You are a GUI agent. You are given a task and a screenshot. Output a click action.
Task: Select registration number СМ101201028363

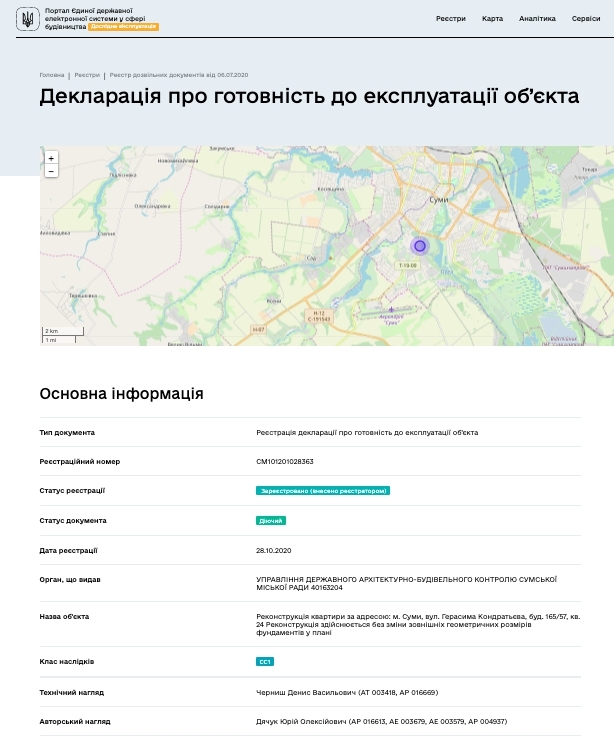point(285,462)
